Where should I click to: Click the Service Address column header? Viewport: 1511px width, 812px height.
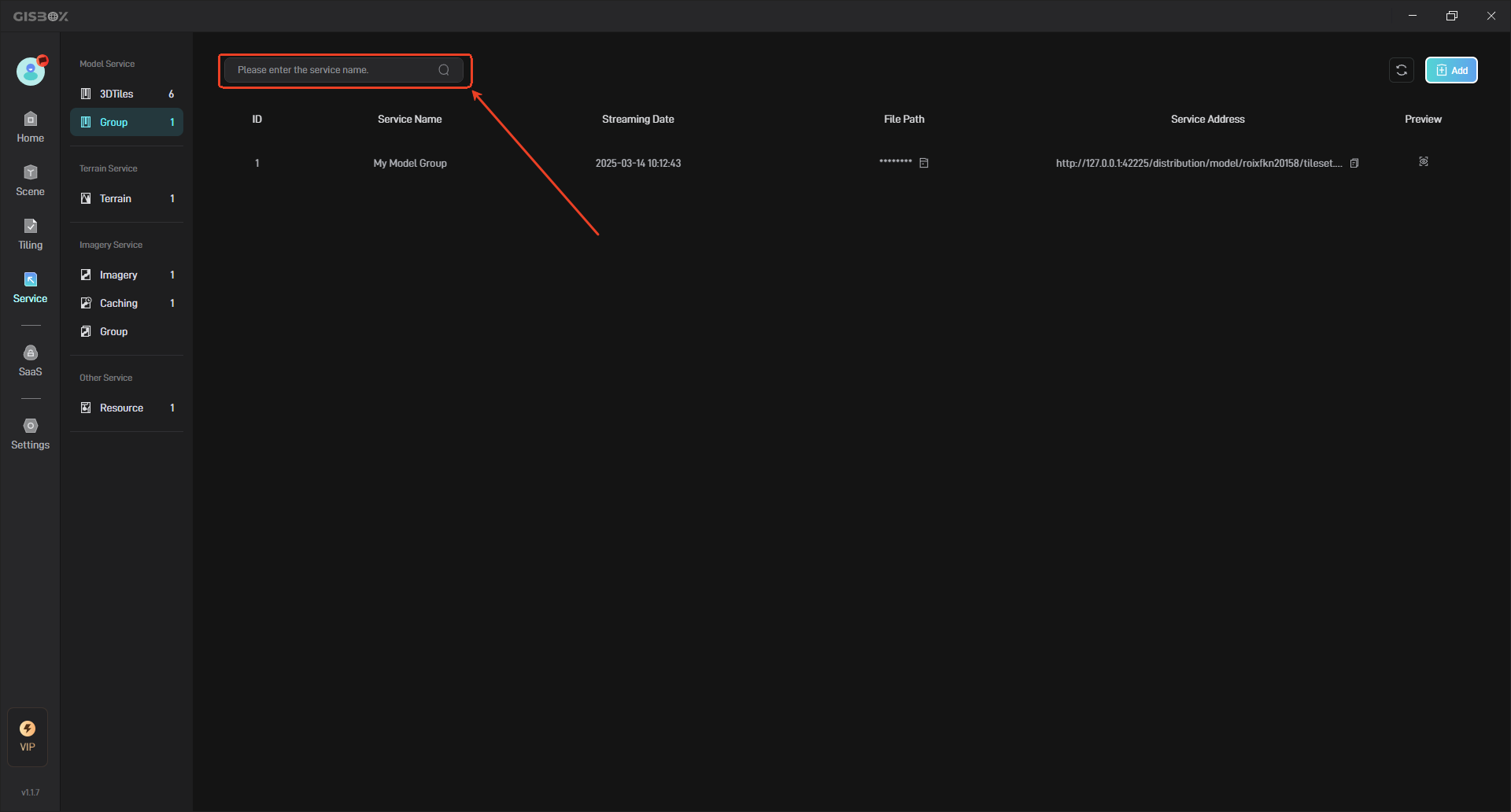[x=1208, y=119]
